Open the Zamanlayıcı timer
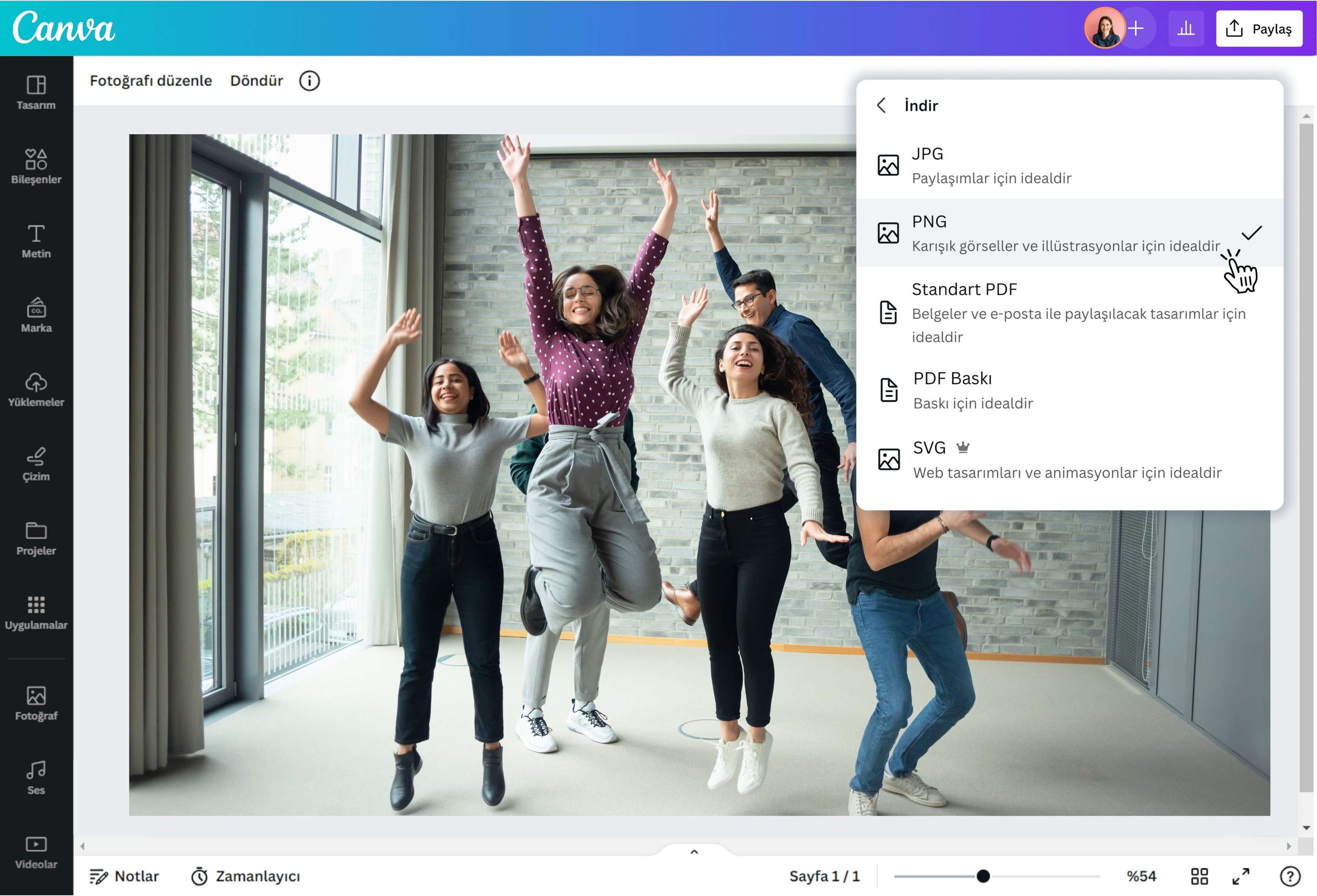Image resolution: width=1317 pixels, height=896 pixels. 245,876
